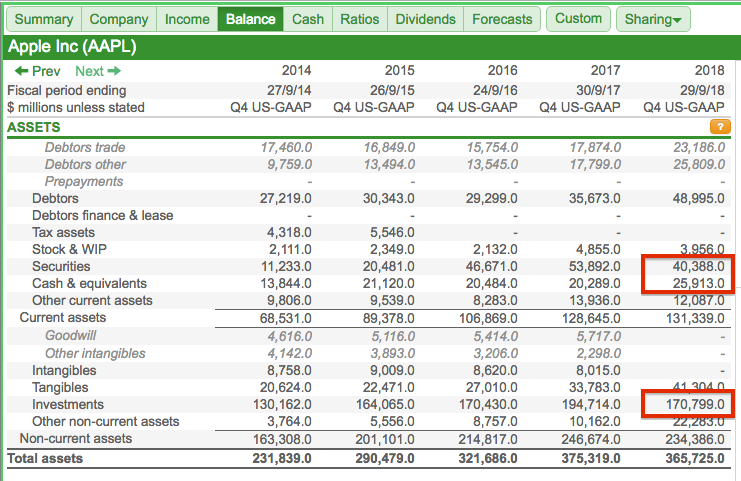741x481 pixels.
Task: Click Tax assets 2015 value 5,546.0
Action: click(x=392, y=232)
